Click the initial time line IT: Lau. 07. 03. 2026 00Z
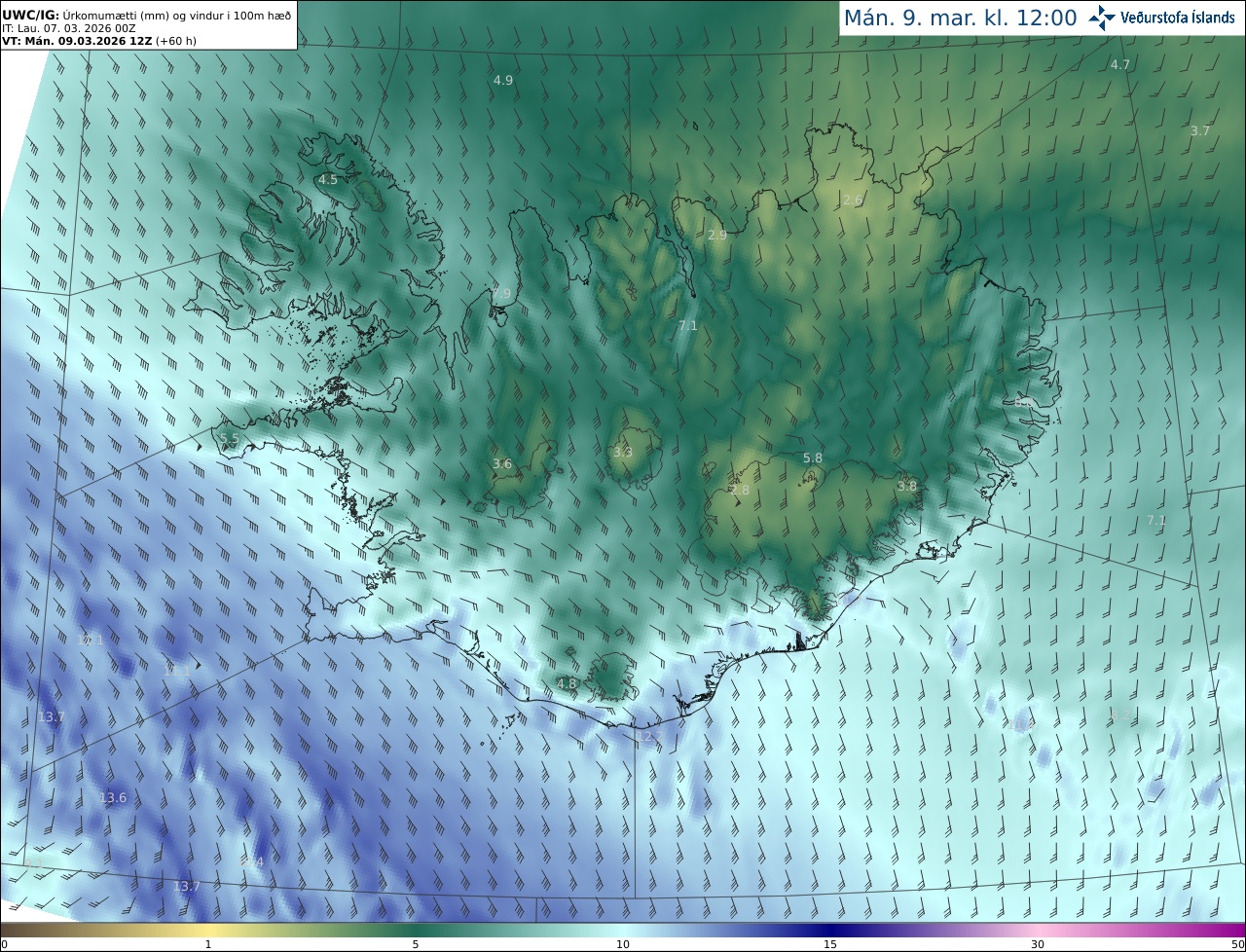 [x=69, y=27]
